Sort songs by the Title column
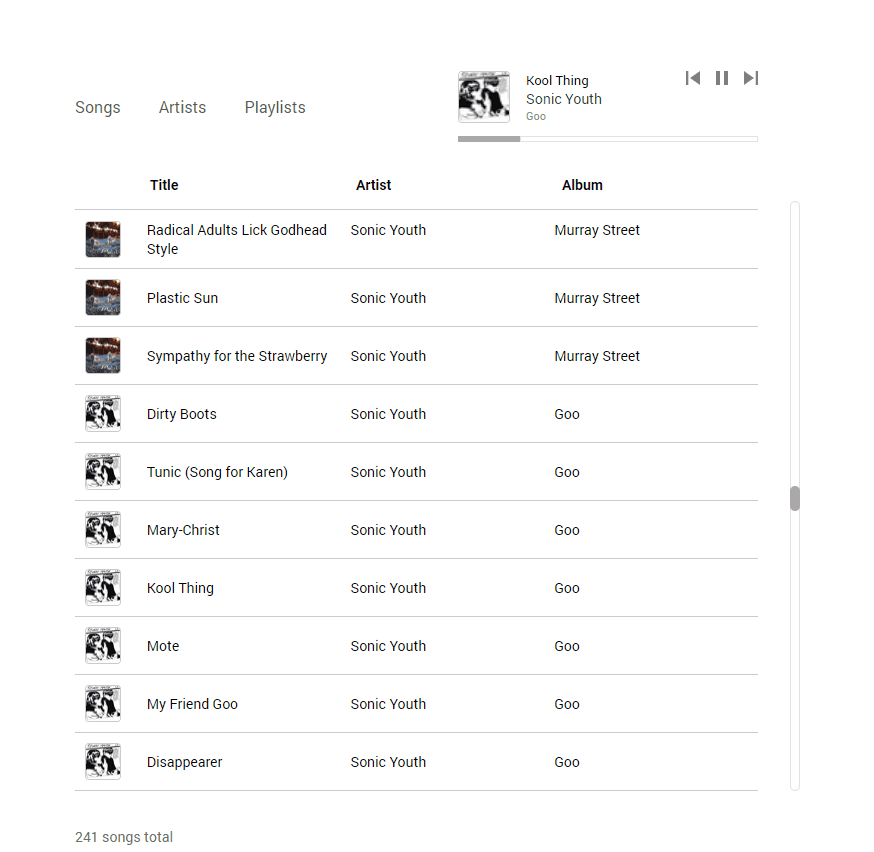The height and width of the screenshot is (852, 874). pyautogui.click(x=164, y=185)
